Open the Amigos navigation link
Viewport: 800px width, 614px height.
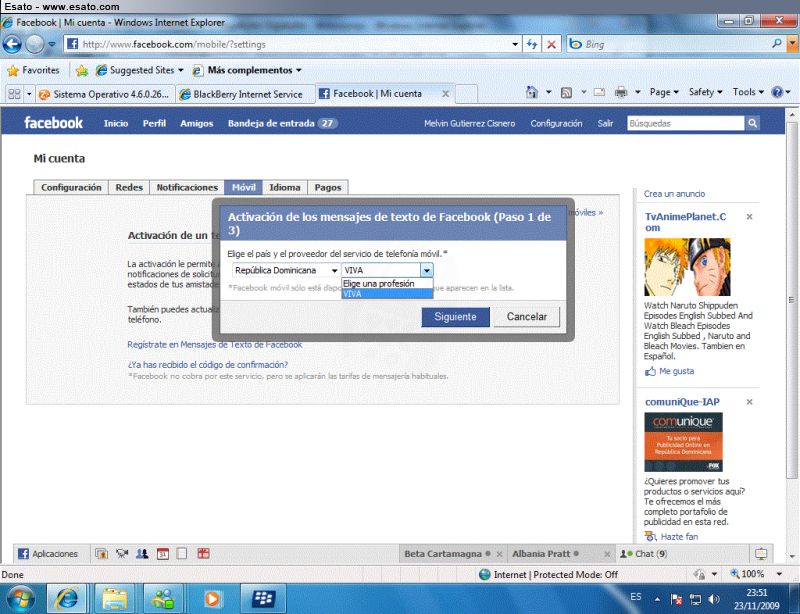point(196,124)
